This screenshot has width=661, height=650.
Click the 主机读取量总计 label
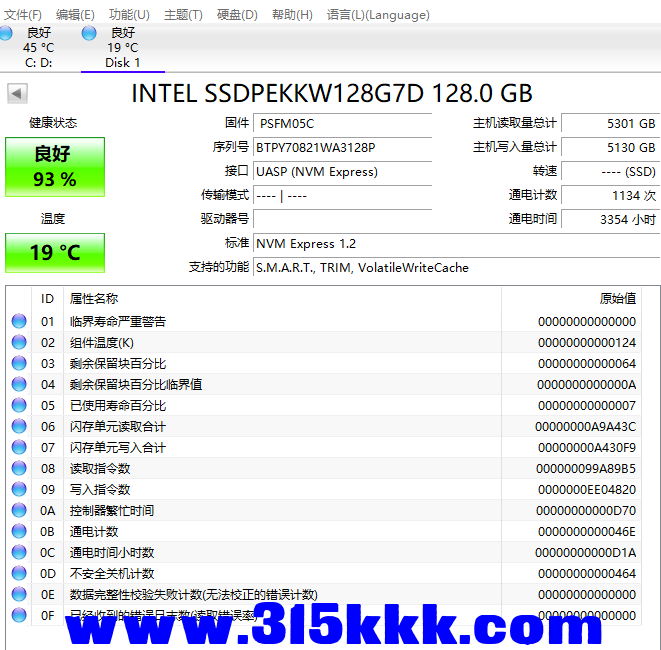tap(515, 123)
